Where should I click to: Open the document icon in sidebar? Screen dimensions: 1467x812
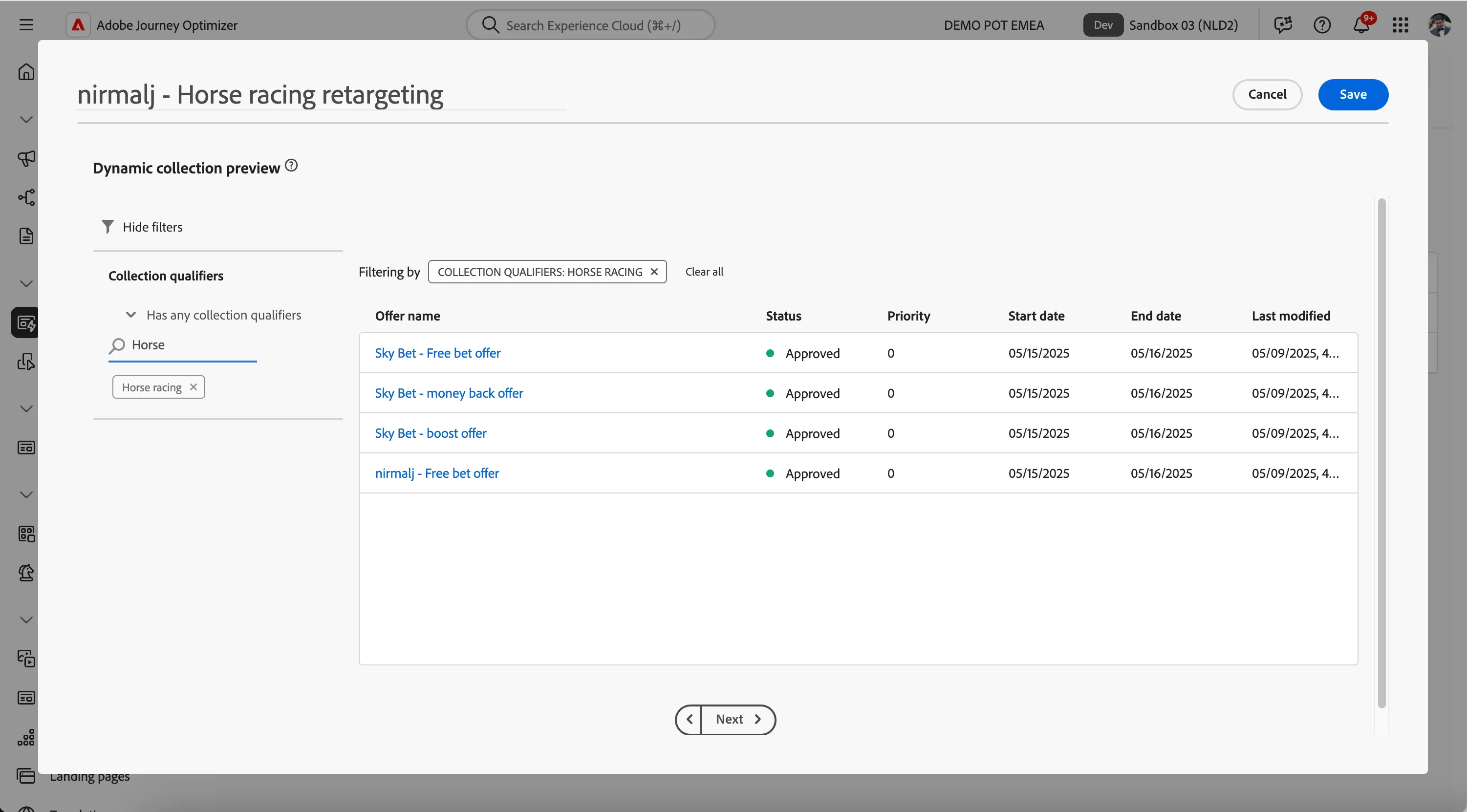pyautogui.click(x=26, y=236)
